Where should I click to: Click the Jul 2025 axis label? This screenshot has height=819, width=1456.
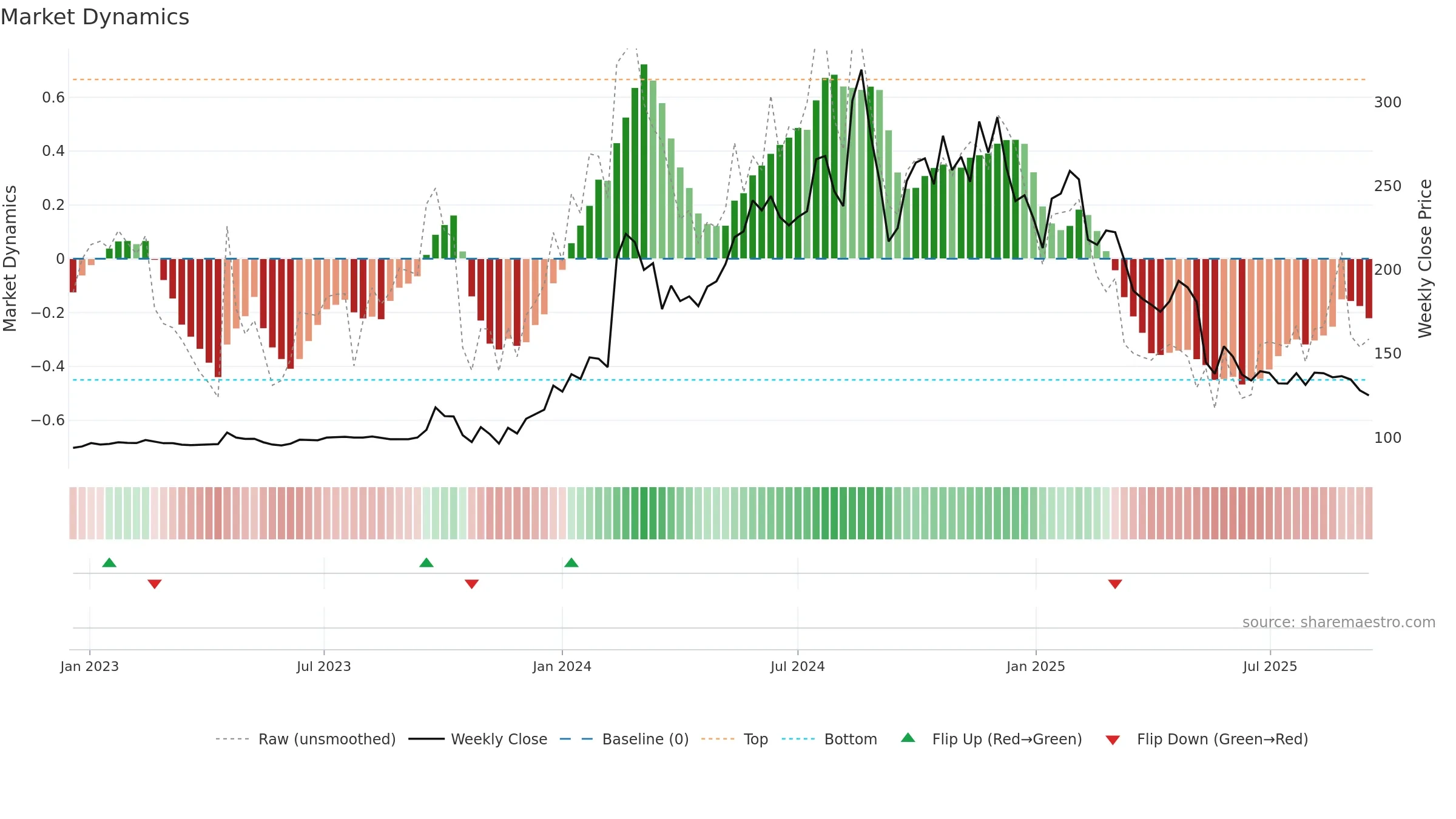(x=1270, y=666)
